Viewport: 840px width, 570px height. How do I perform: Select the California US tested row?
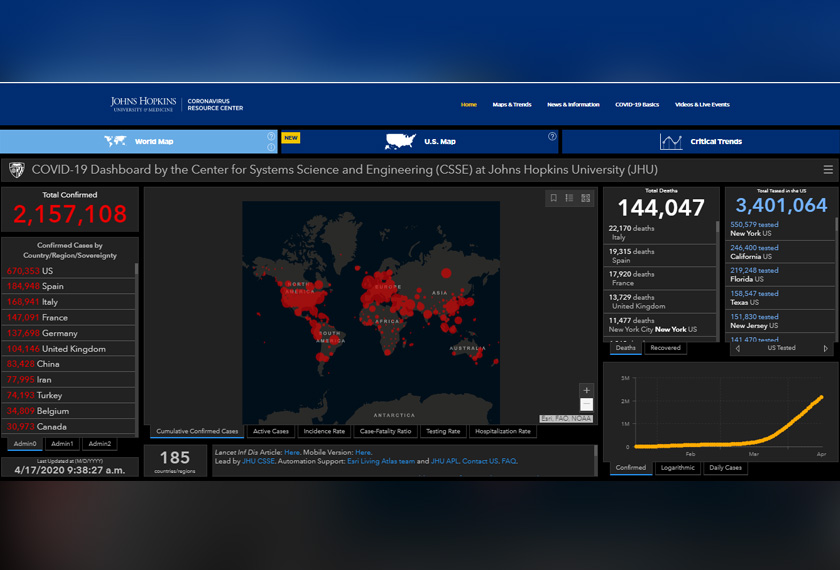tap(780, 252)
